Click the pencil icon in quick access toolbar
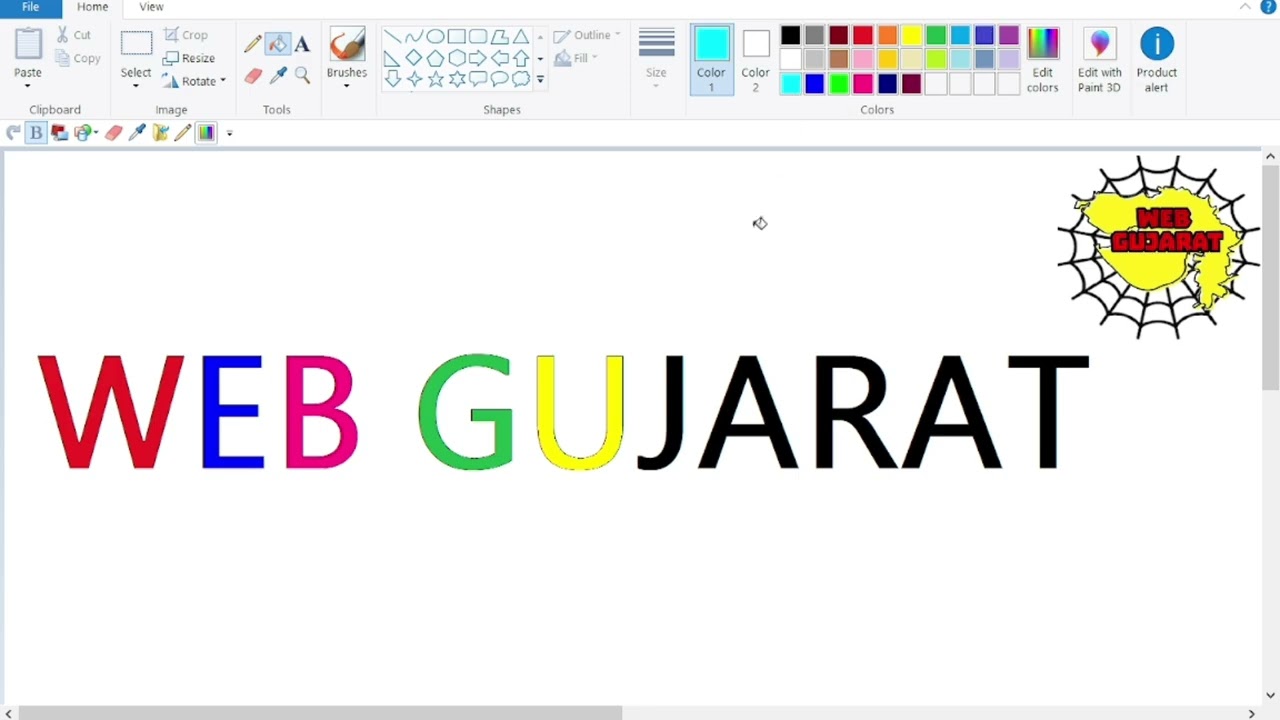Screen dimensions: 1280x720 (183, 132)
